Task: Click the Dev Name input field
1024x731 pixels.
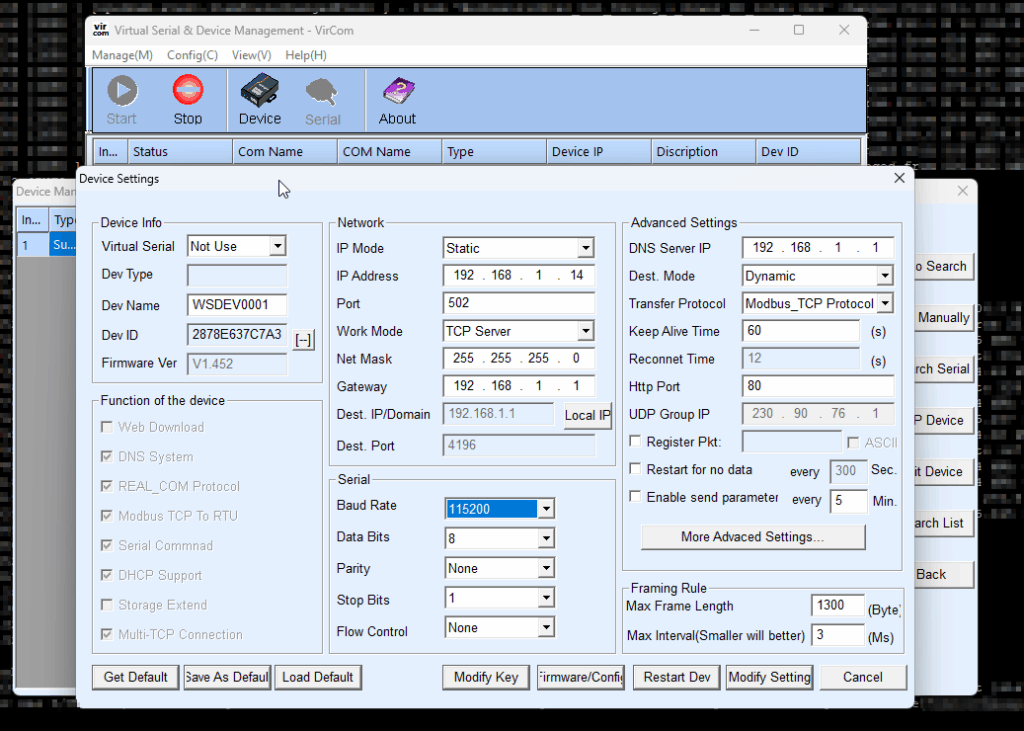Action: [x=237, y=305]
